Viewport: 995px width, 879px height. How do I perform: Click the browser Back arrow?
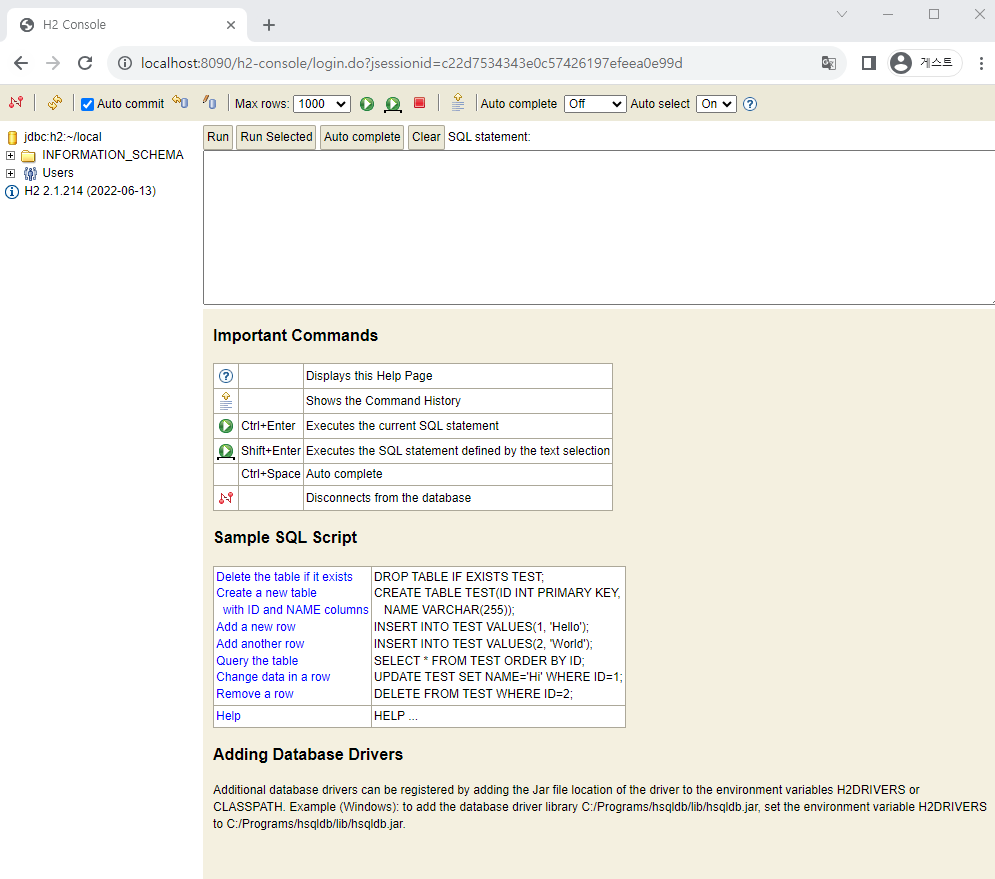click(21, 63)
